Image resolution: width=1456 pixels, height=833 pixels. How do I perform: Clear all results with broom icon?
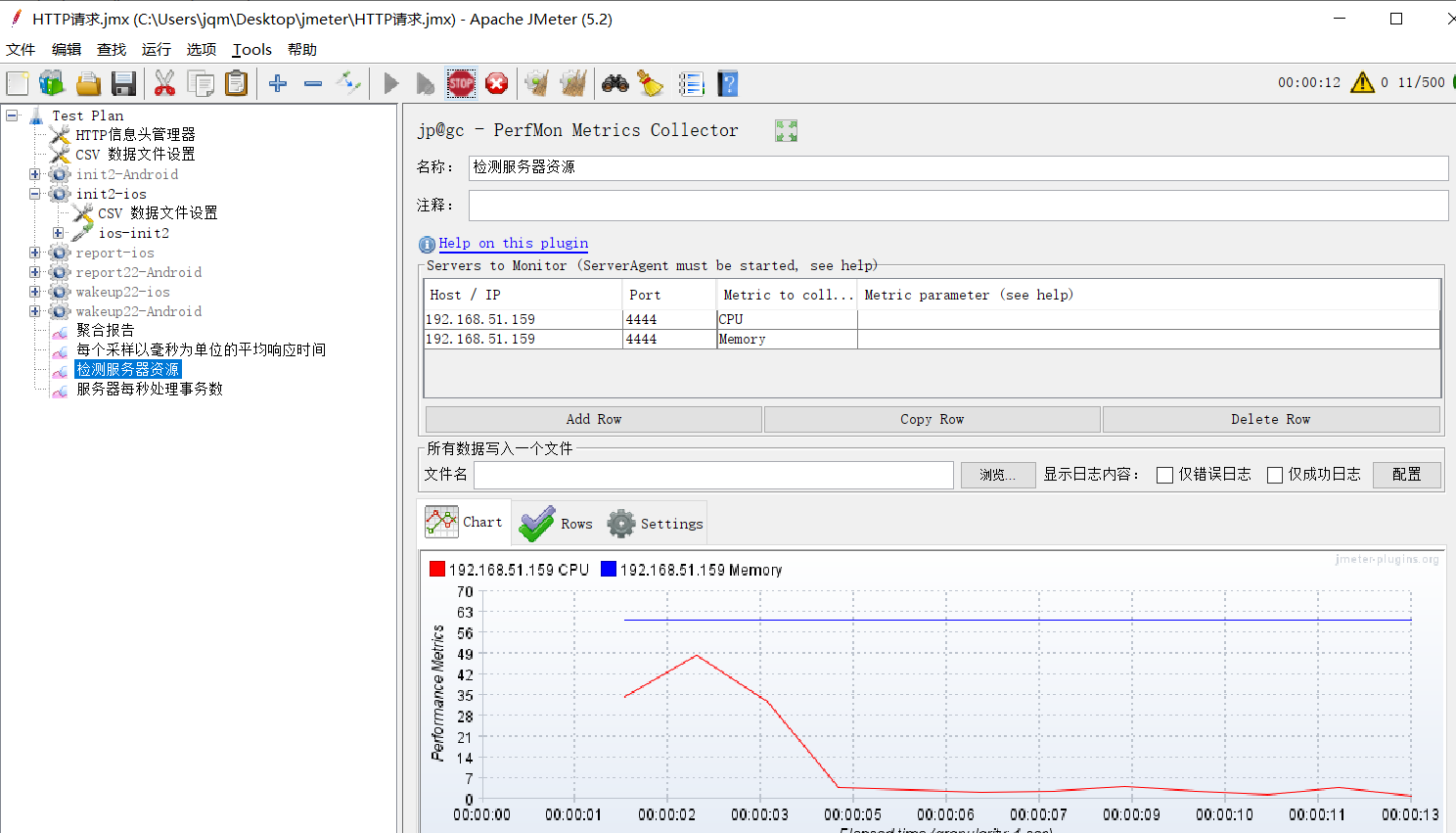coord(648,83)
